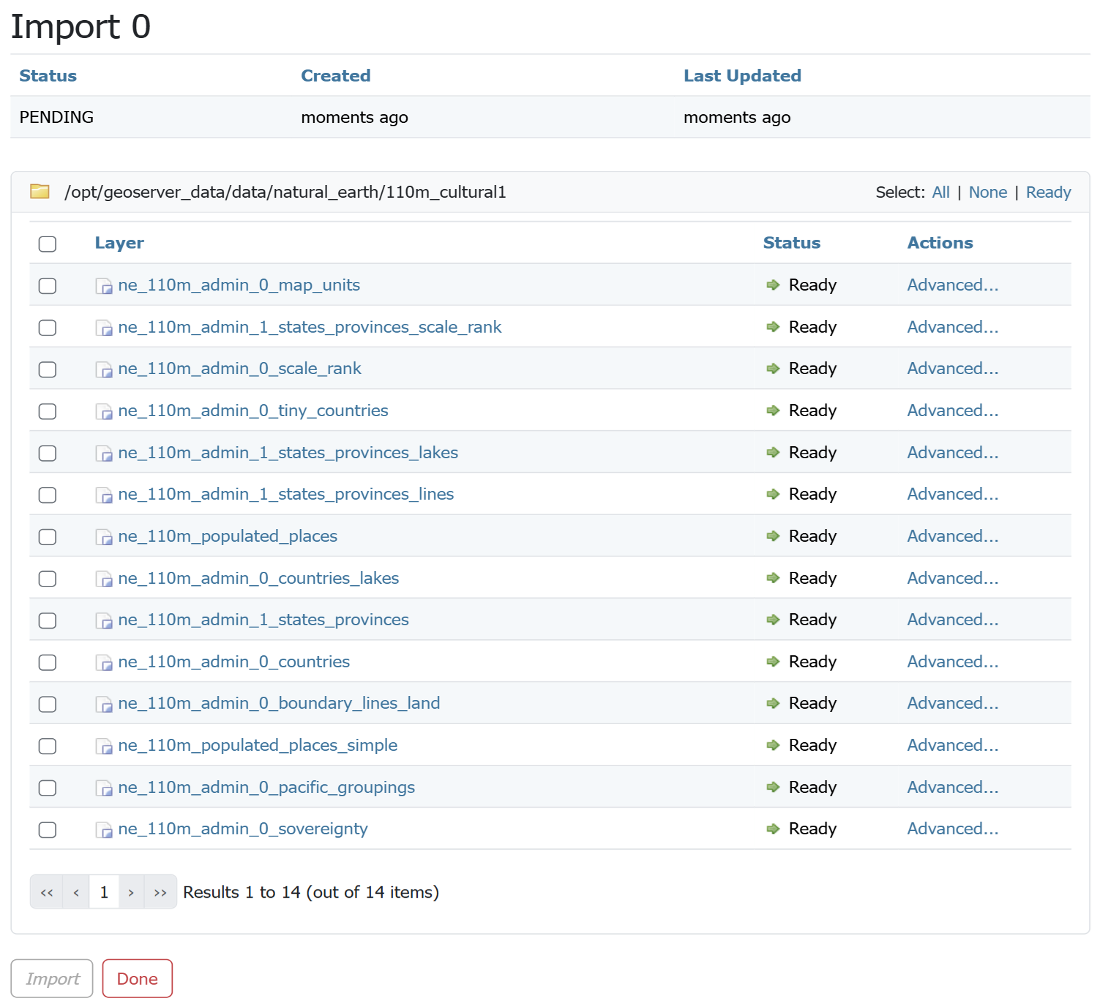This screenshot has height=1000, width=1100.
Task: Expand Advanced for states_provinces_lakes
Action: [952, 453]
